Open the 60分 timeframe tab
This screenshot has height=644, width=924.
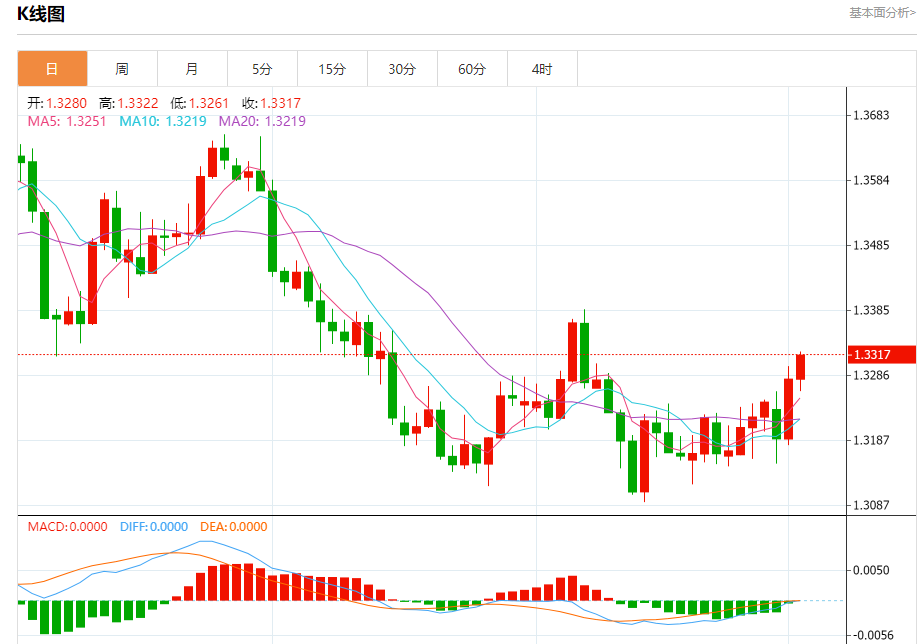pos(472,69)
